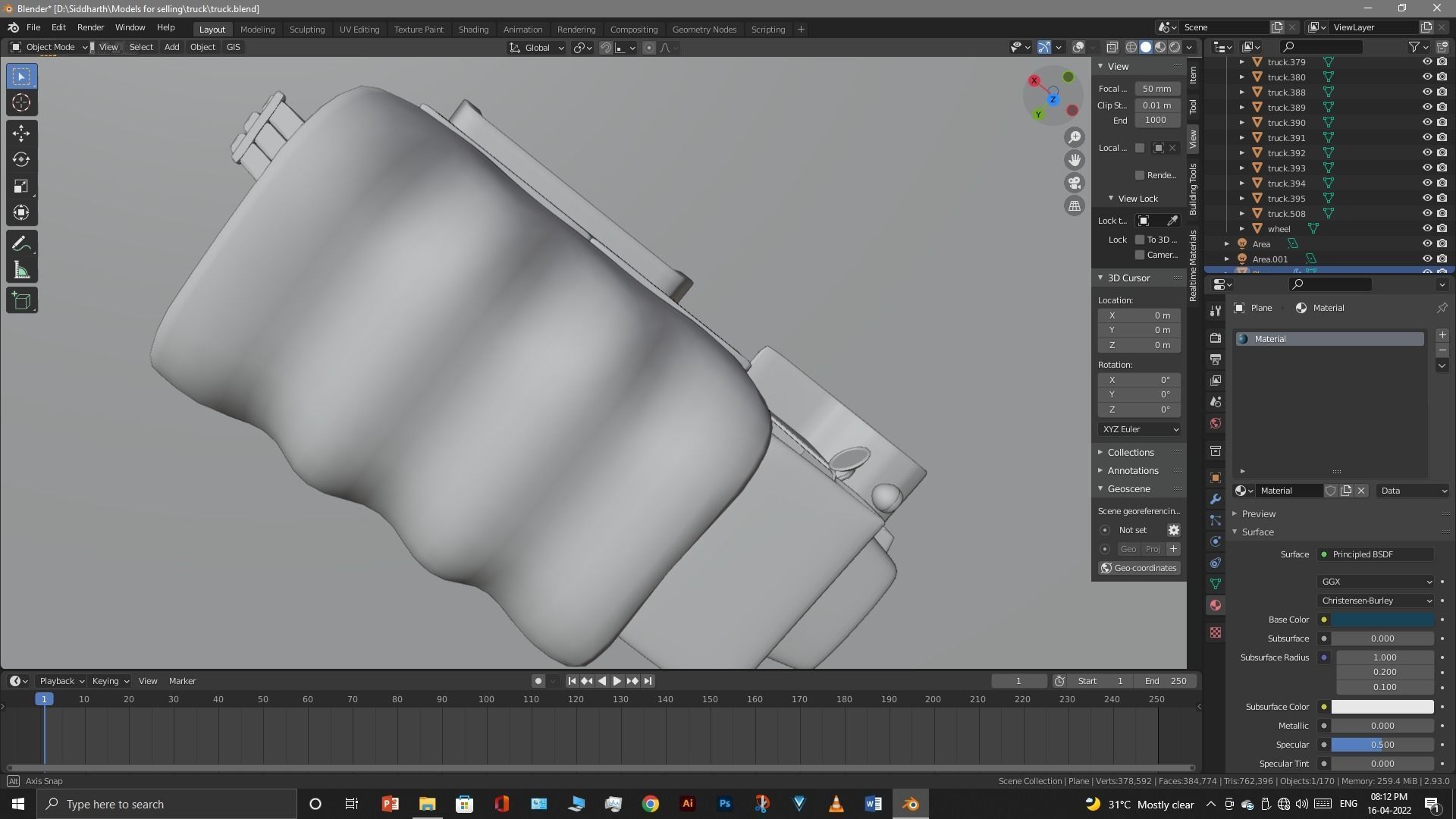Viewport: 1456px width, 819px height.
Task: Click the Geo-coordinates button
Action: coord(1139,568)
